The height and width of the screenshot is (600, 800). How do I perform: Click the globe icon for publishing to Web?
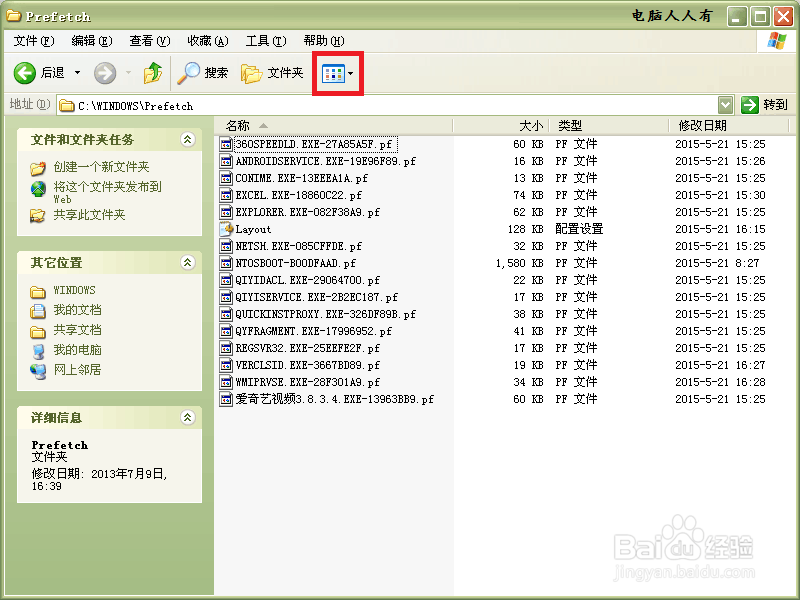(x=38, y=189)
